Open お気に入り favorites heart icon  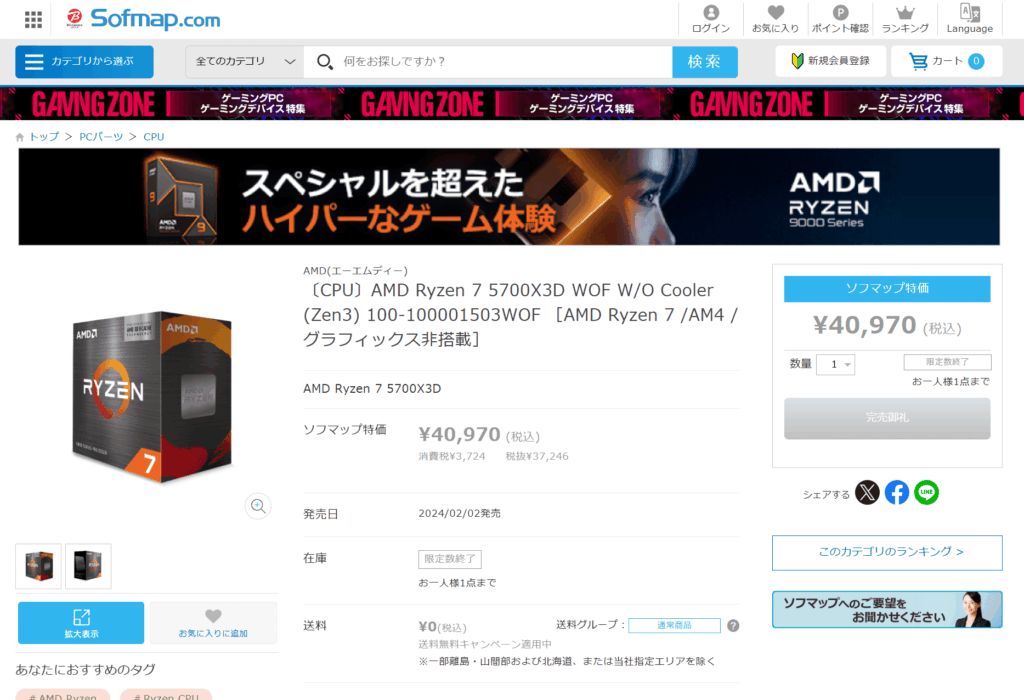tap(775, 19)
